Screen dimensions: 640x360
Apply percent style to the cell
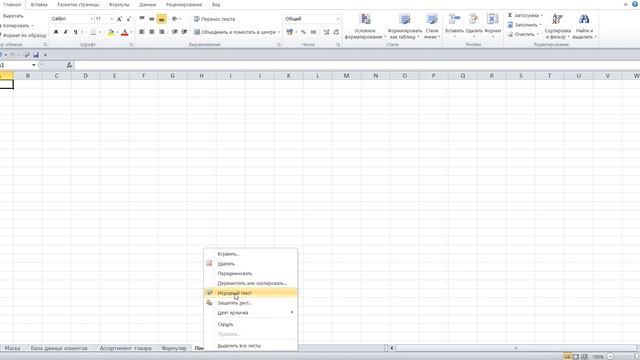click(x=303, y=32)
